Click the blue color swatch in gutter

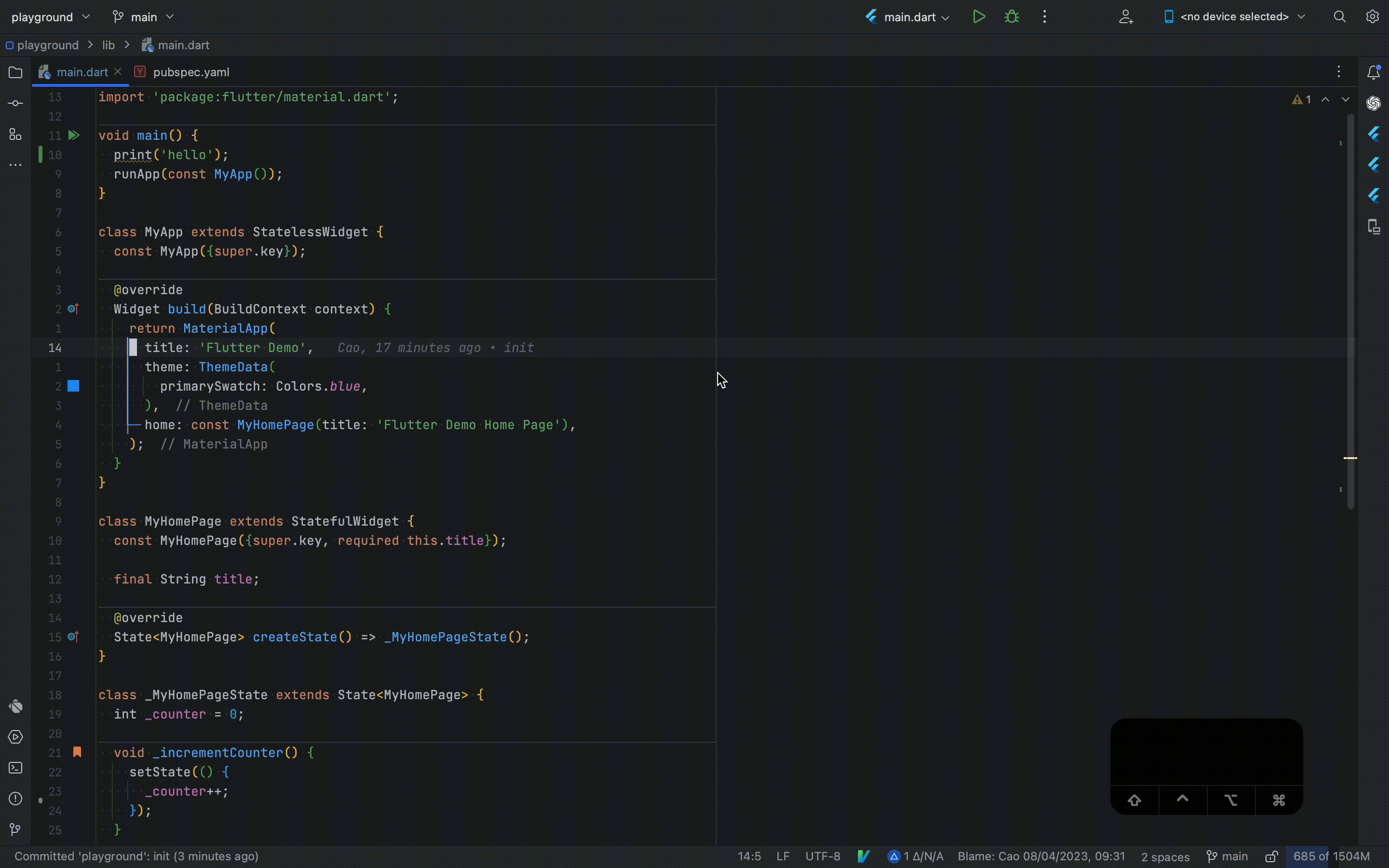(73, 386)
